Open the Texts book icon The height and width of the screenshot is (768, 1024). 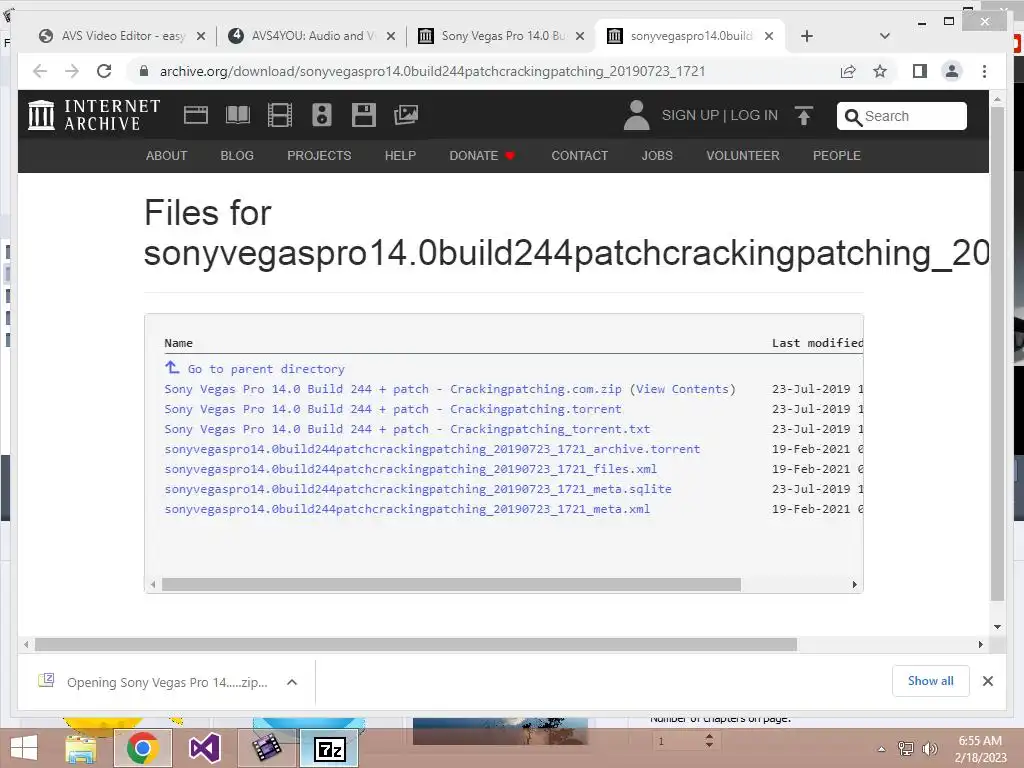(238, 115)
